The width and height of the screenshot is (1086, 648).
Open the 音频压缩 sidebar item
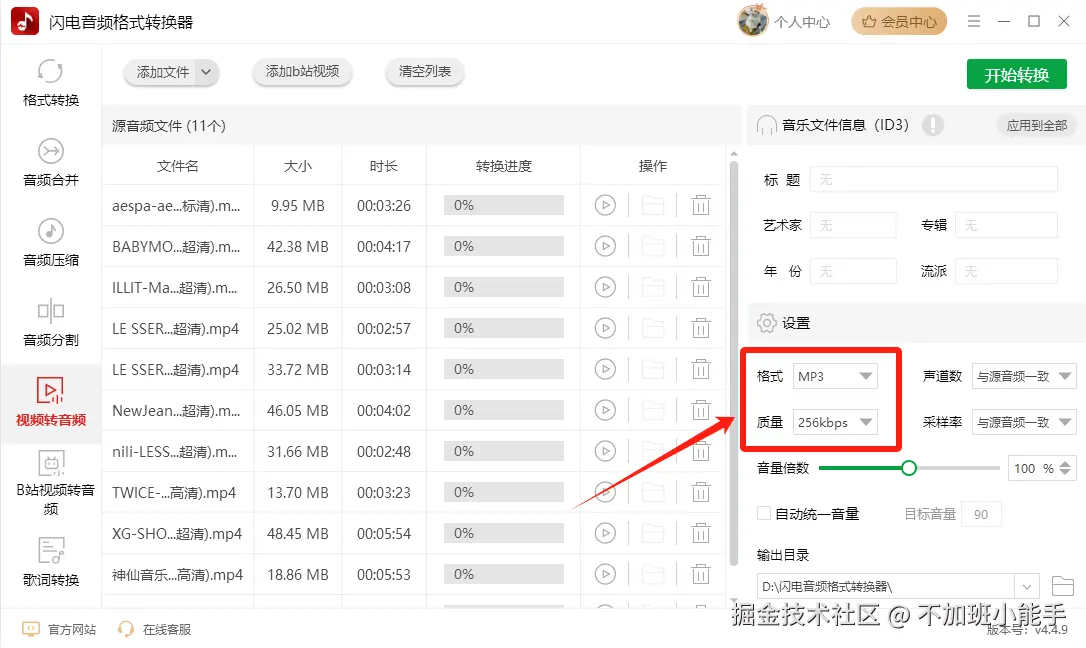tap(51, 243)
